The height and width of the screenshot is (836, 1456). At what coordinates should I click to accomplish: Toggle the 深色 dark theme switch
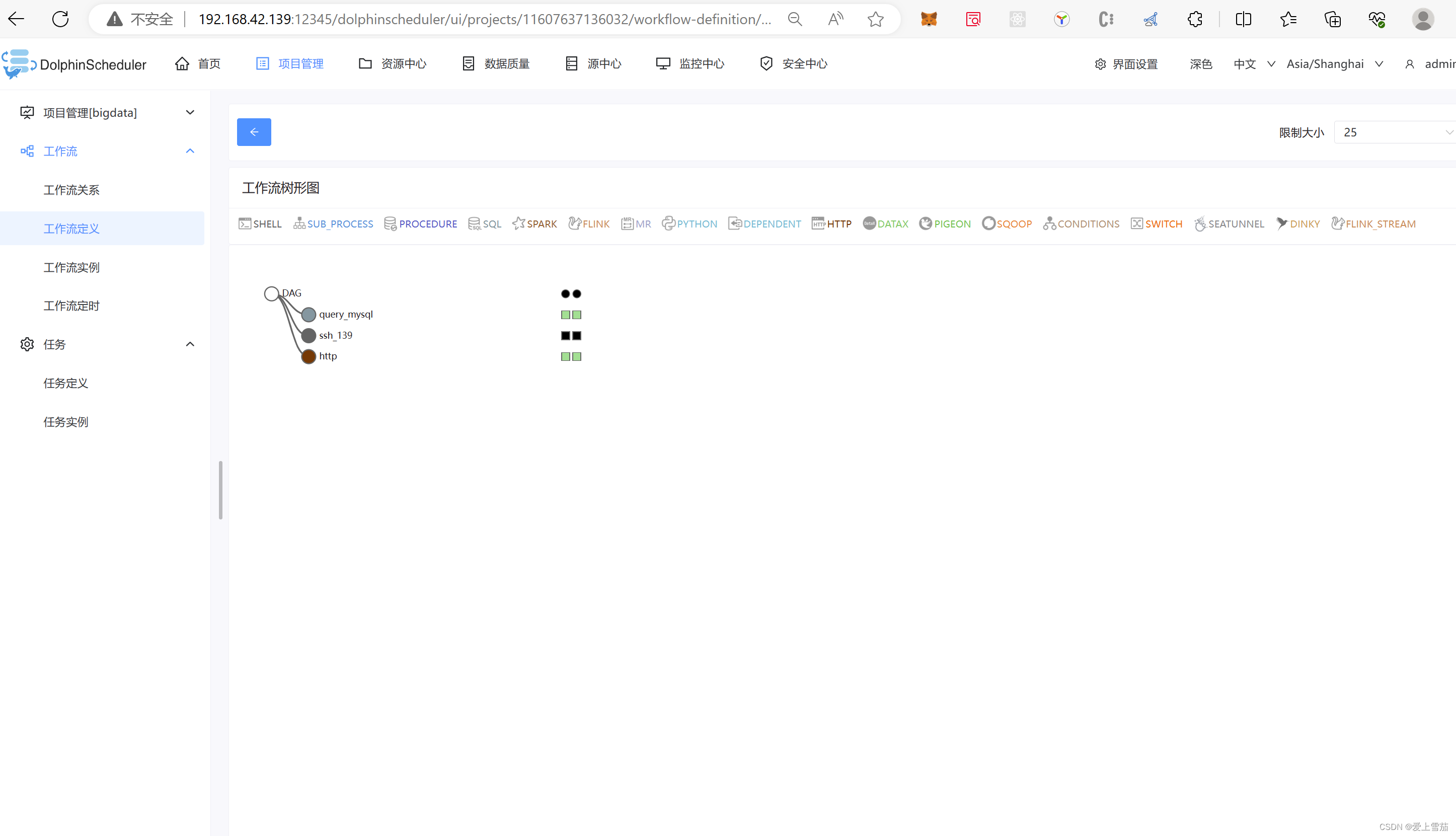pos(1200,64)
